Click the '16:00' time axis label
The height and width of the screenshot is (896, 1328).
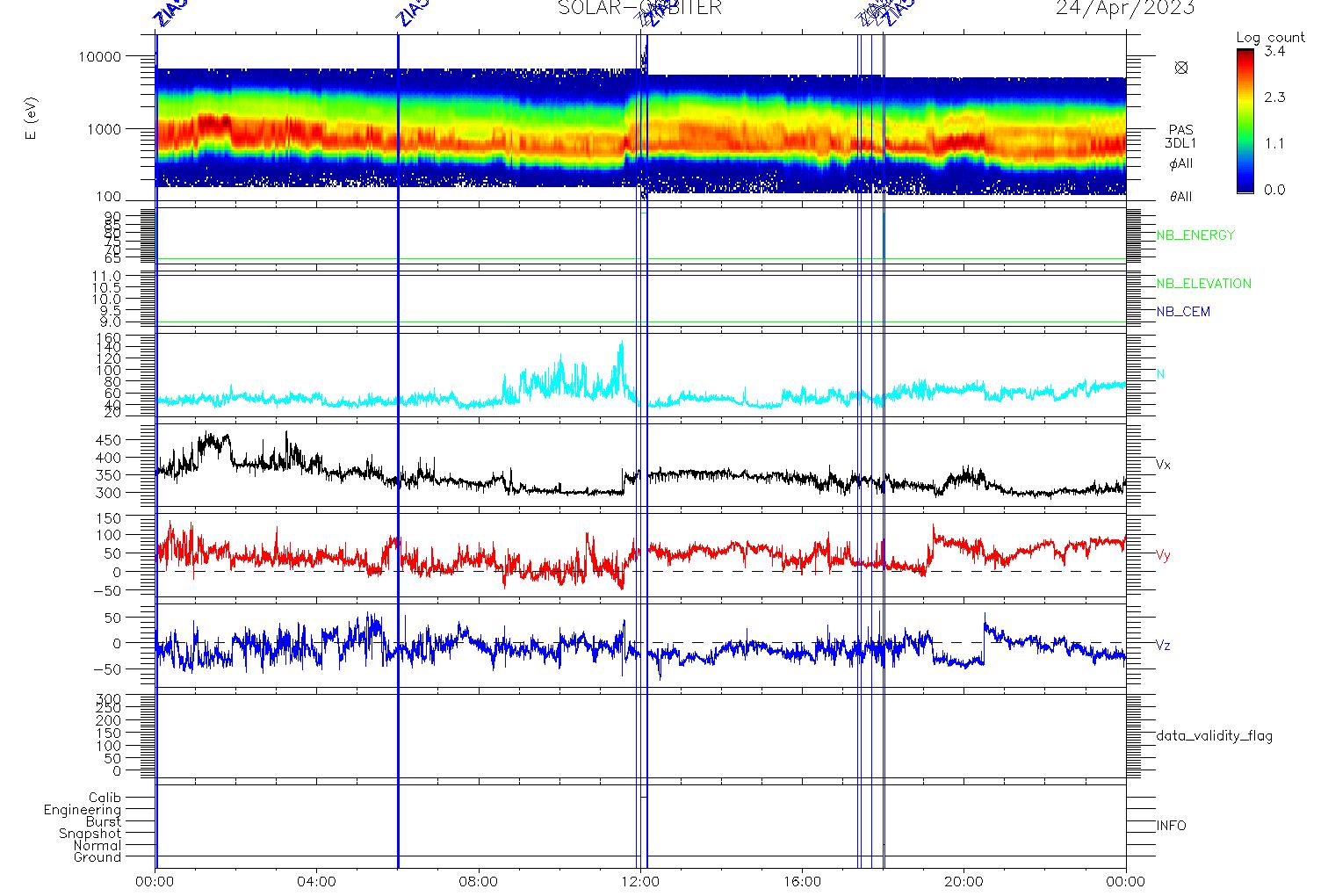(802, 882)
